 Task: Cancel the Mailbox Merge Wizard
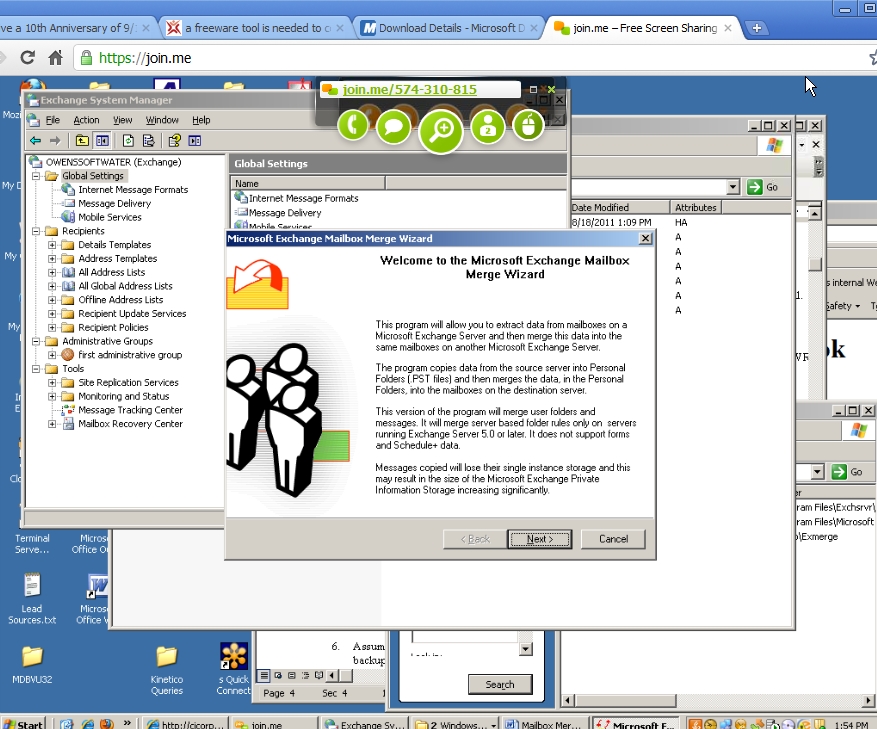tap(613, 539)
